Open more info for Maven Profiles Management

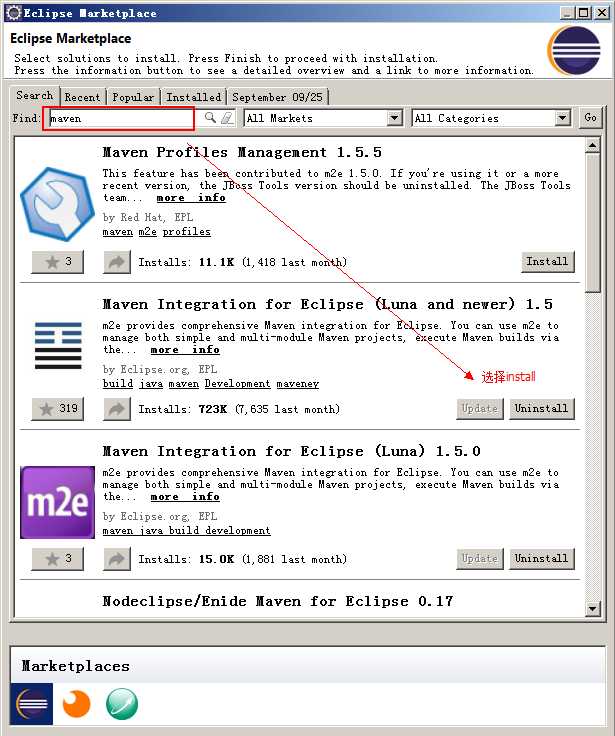191,198
